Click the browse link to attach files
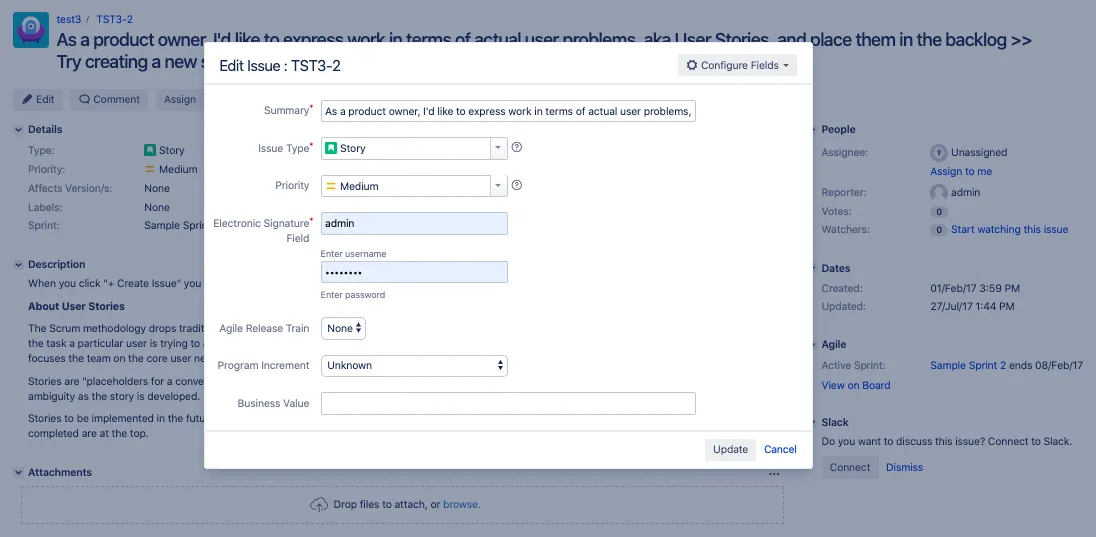 (x=461, y=504)
